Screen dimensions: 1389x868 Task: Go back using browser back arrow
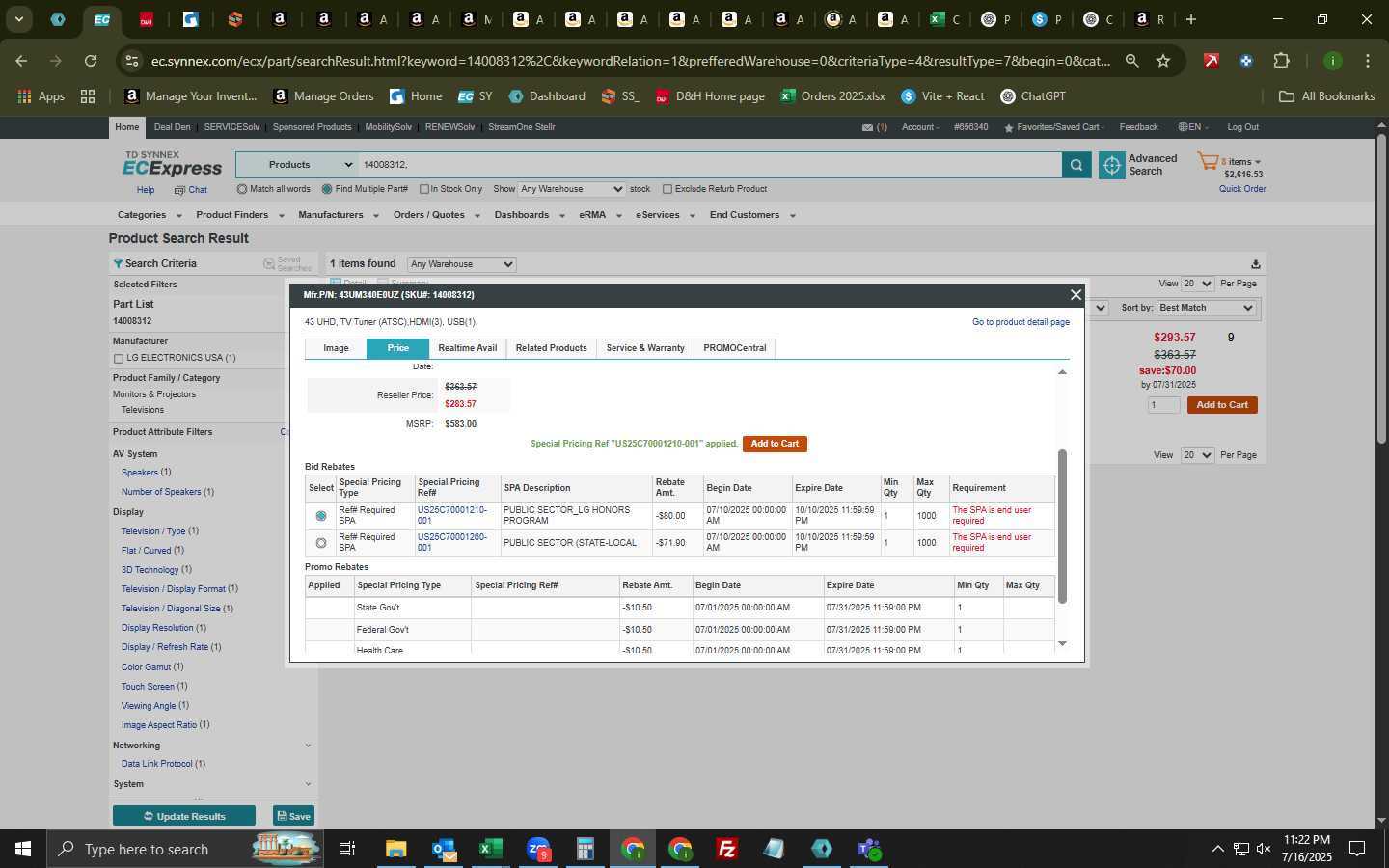point(21,61)
